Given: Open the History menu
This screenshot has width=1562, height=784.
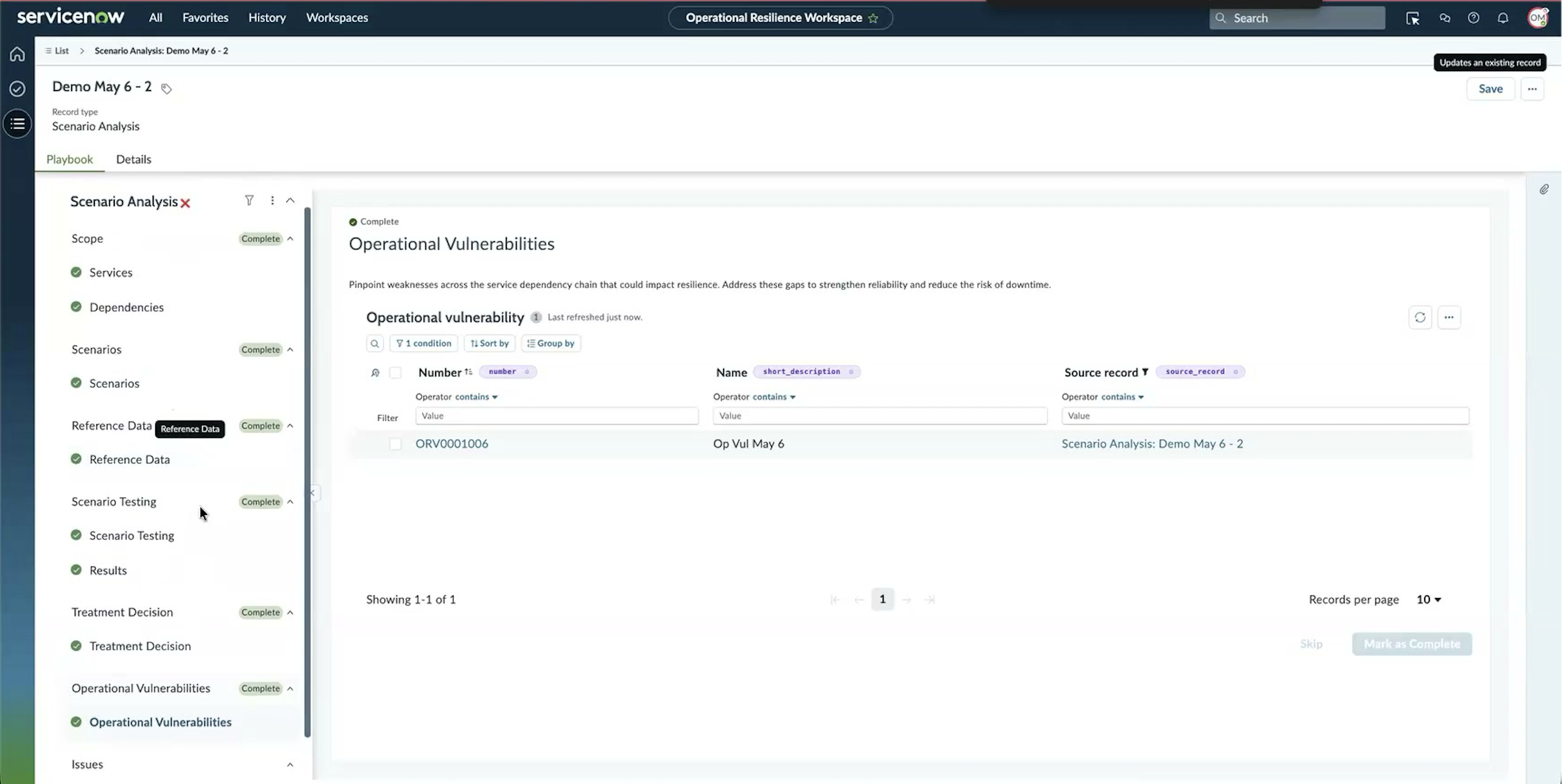Looking at the screenshot, I should coord(267,17).
